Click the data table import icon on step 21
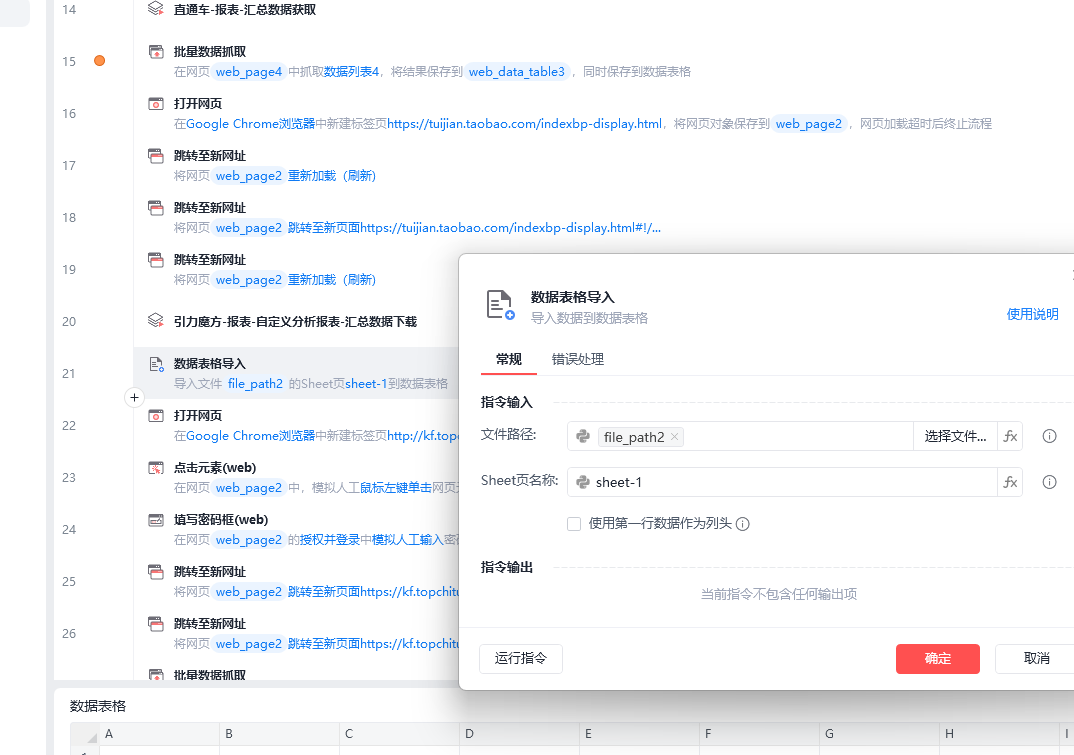This screenshot has height=755, width=1074. click(x=156, y=364)
